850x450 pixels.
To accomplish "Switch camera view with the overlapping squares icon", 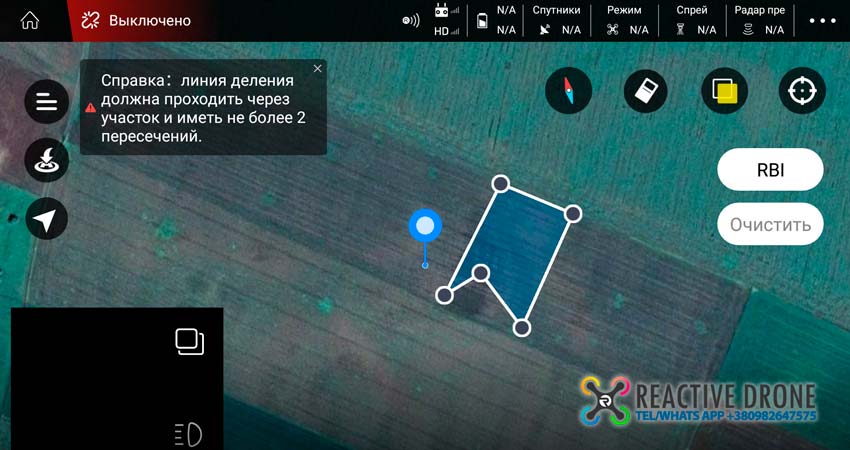I will point(189,341).
